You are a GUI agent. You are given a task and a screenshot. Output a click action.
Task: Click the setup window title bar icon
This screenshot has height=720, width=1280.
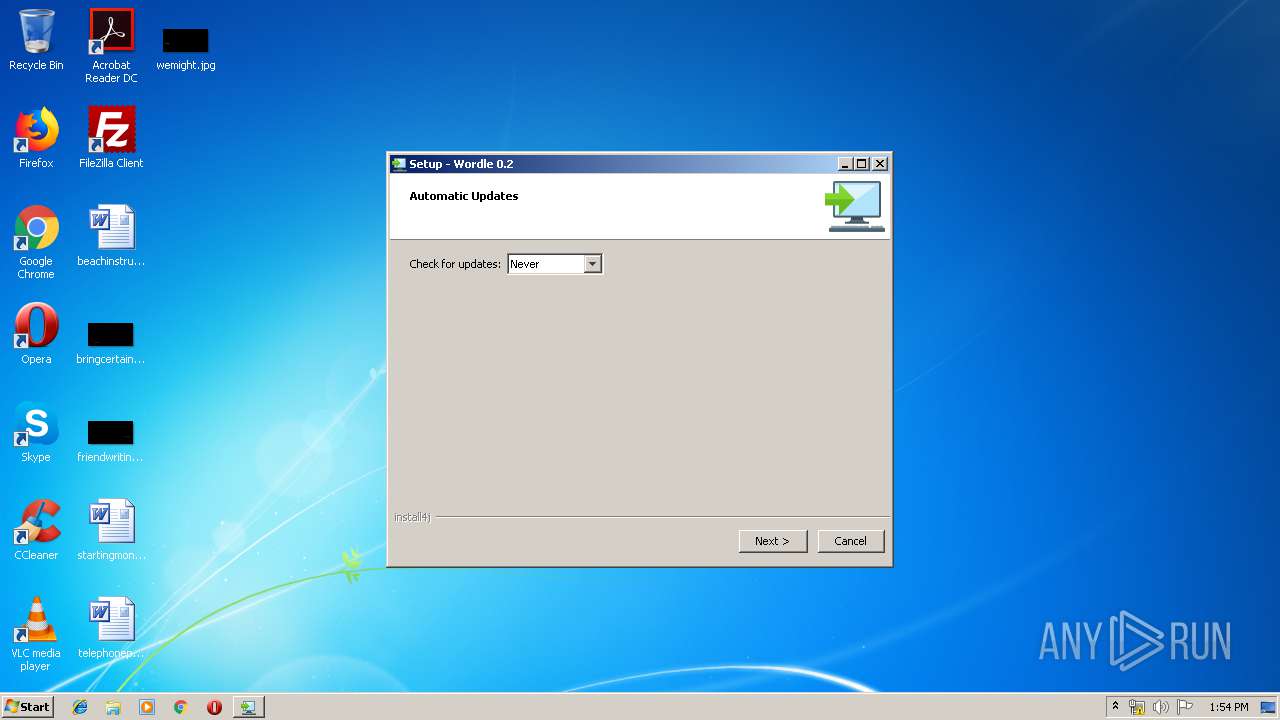(399, 164)
